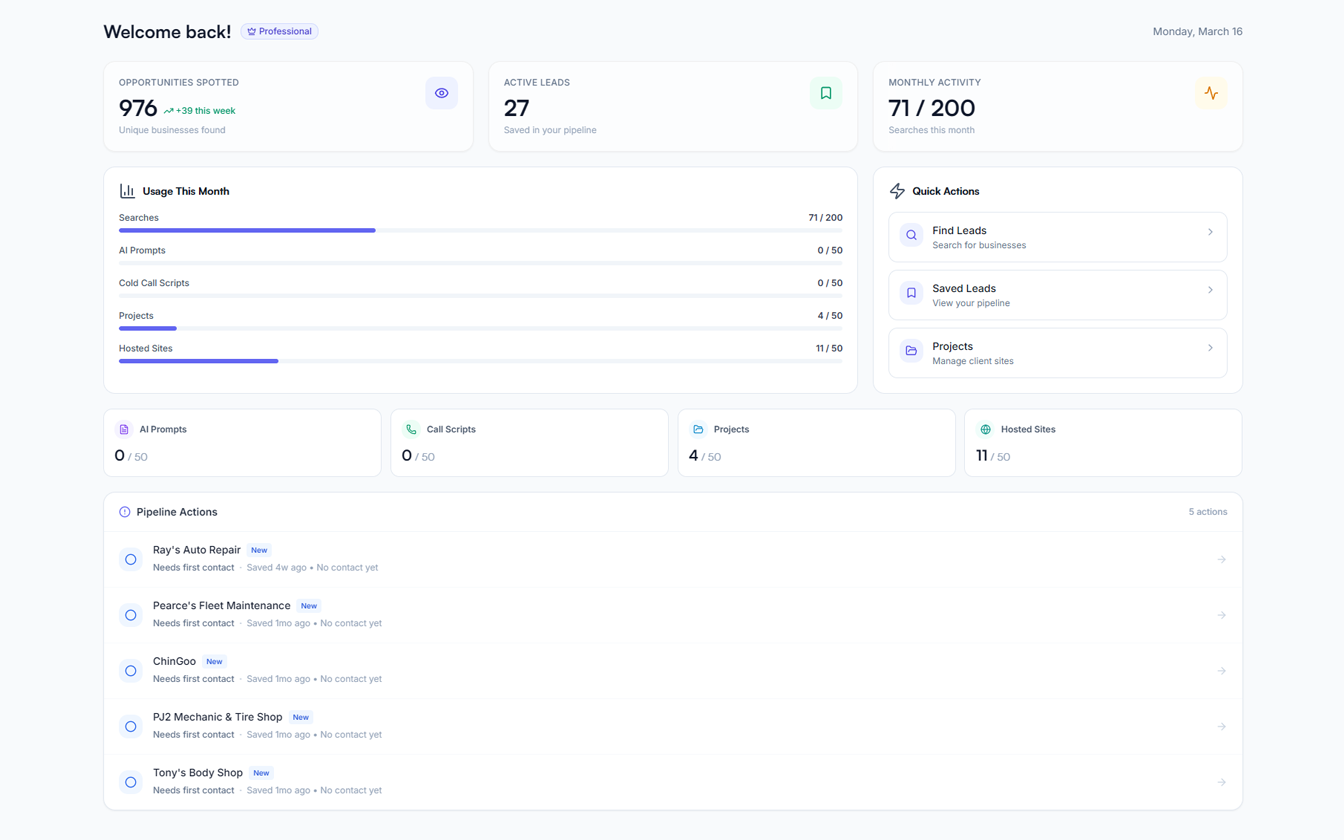Click the lightning bolt Quick Actions icon

click(897, 191)
